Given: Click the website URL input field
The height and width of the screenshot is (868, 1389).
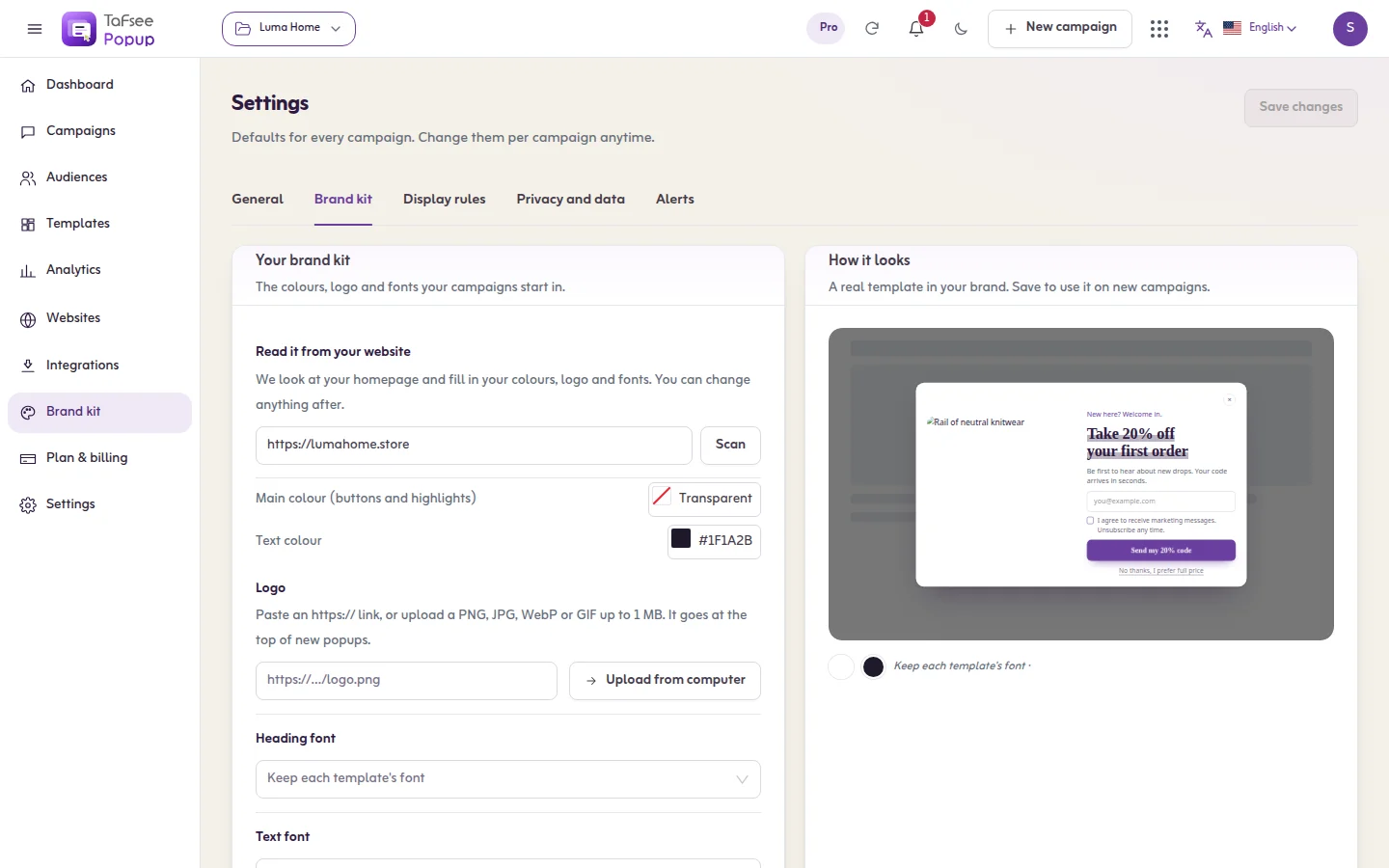Looking at the screenshot, I should coord(474,446).
